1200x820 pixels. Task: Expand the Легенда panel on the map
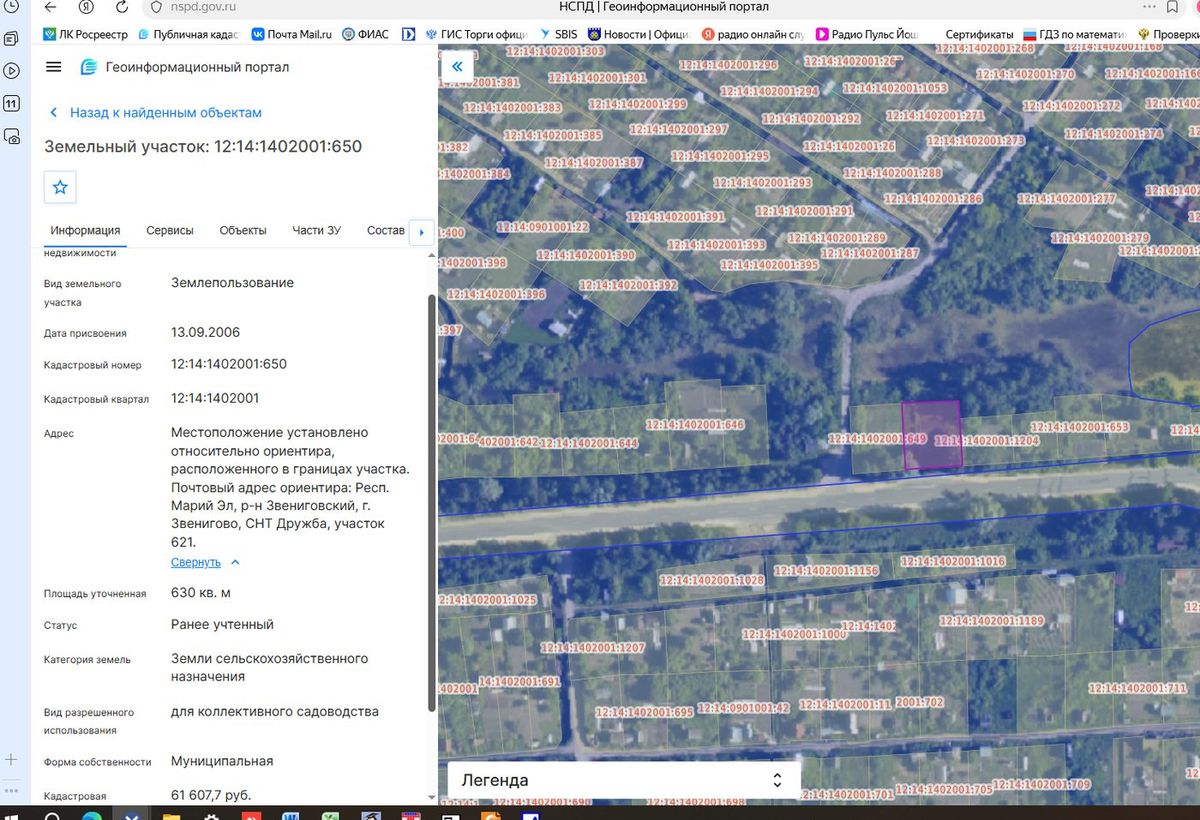pyautogui.click(x=624, y=780)
